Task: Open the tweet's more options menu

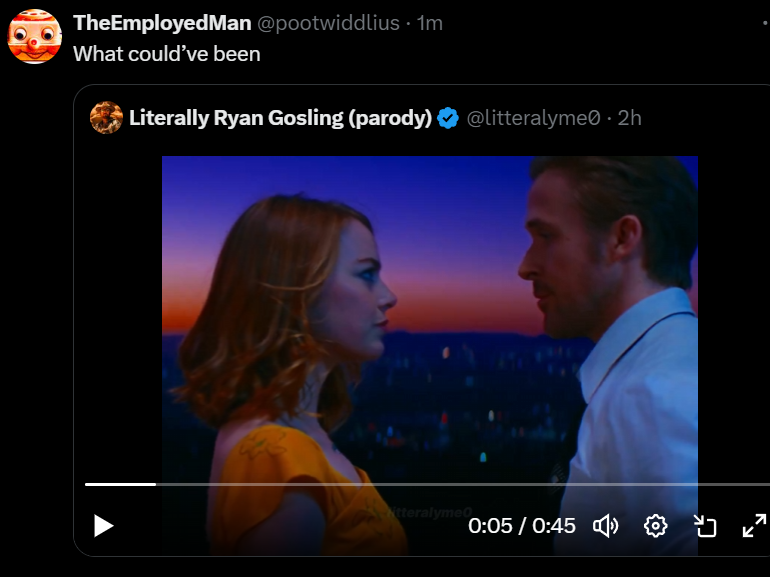Action: click(x=765, y=23)
